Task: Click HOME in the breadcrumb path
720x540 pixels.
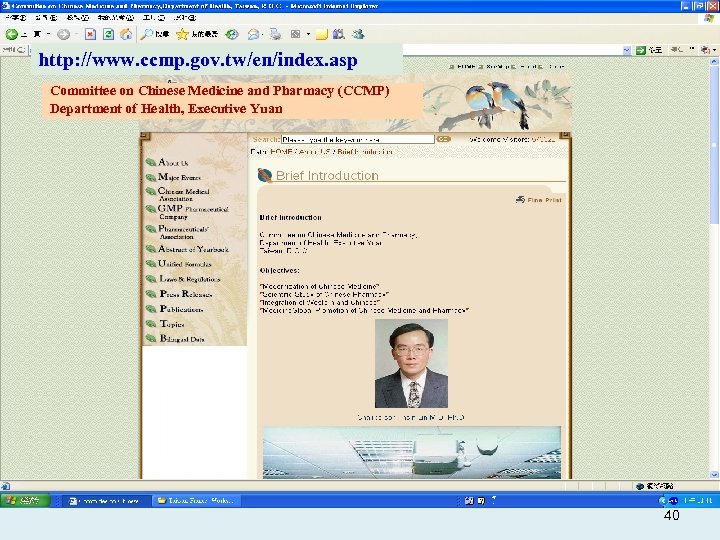Action: [281, 152]
